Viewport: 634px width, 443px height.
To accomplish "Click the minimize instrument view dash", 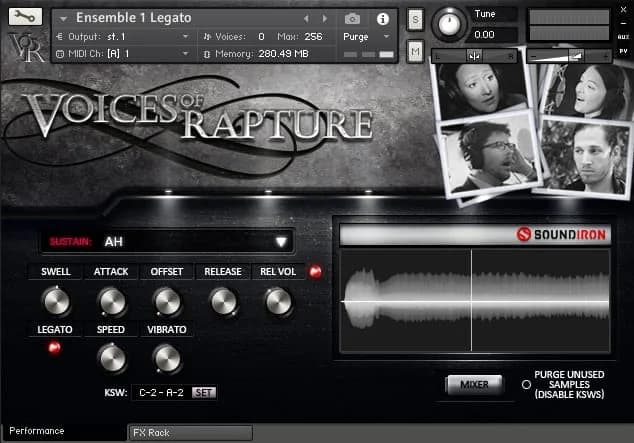I will point(623,23).
